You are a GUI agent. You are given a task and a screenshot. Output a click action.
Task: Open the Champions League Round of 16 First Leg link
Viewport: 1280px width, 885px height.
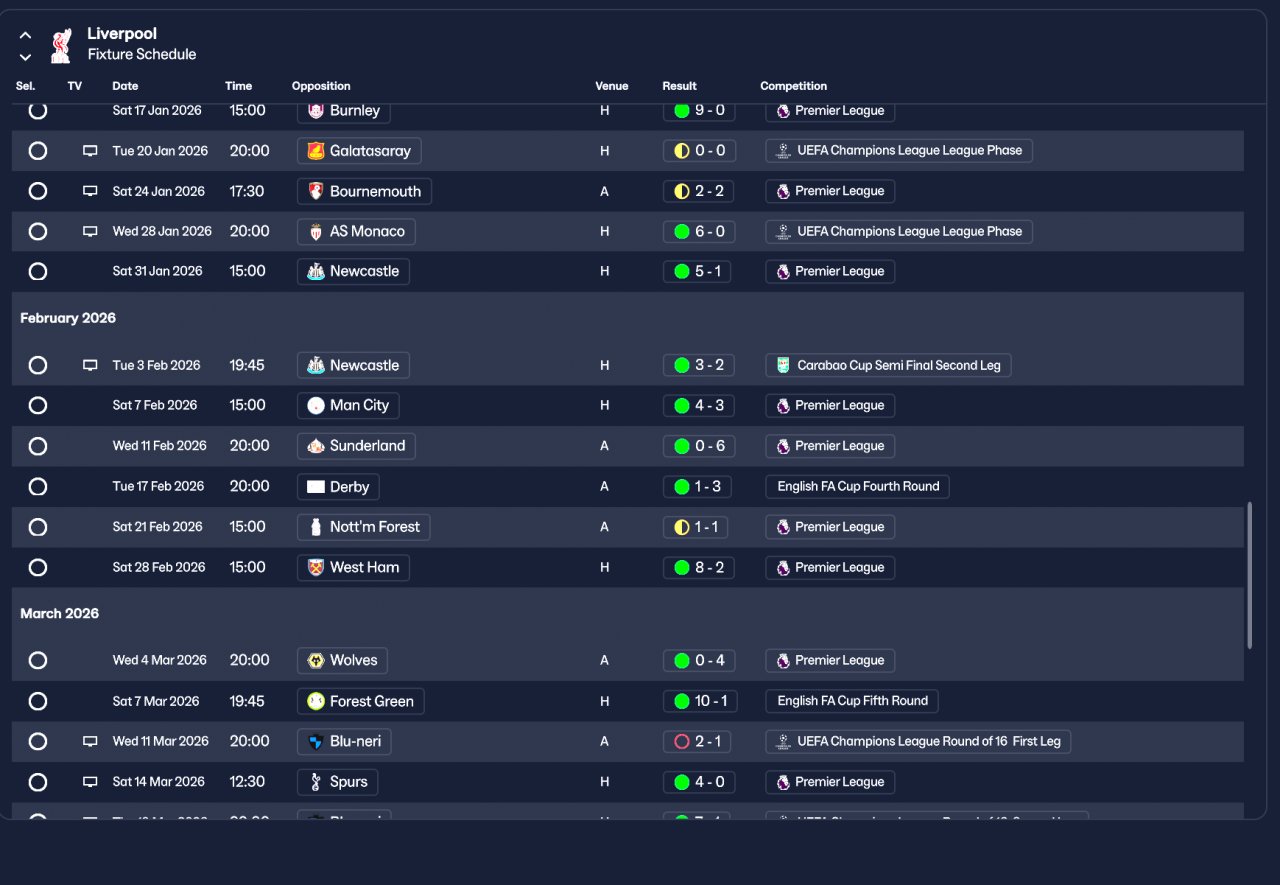[x=918, y=741]
